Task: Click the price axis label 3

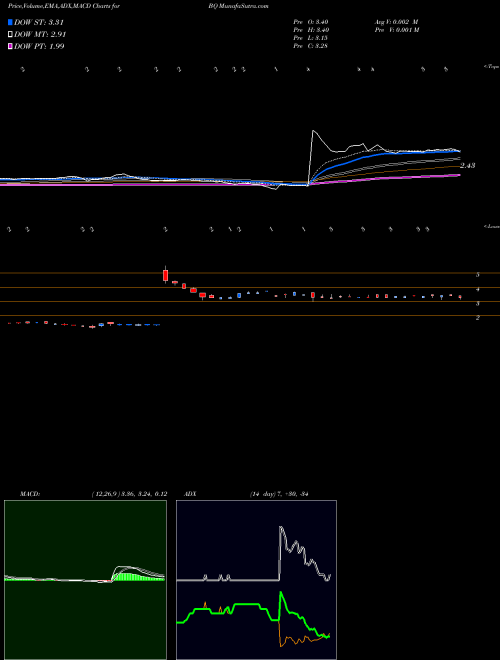Action: coord(478,303)
